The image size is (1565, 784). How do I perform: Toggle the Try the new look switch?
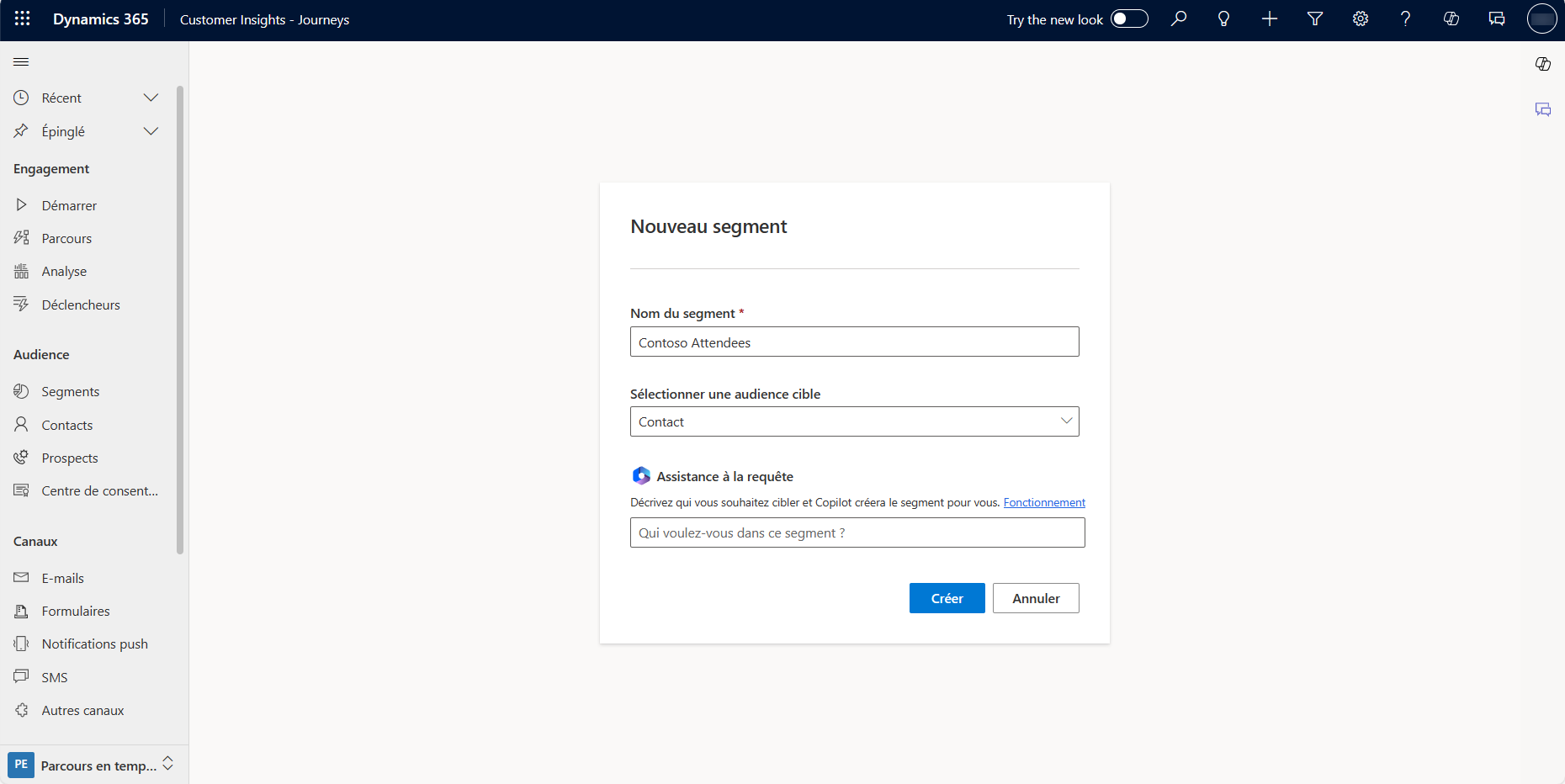pos(1129,19)
